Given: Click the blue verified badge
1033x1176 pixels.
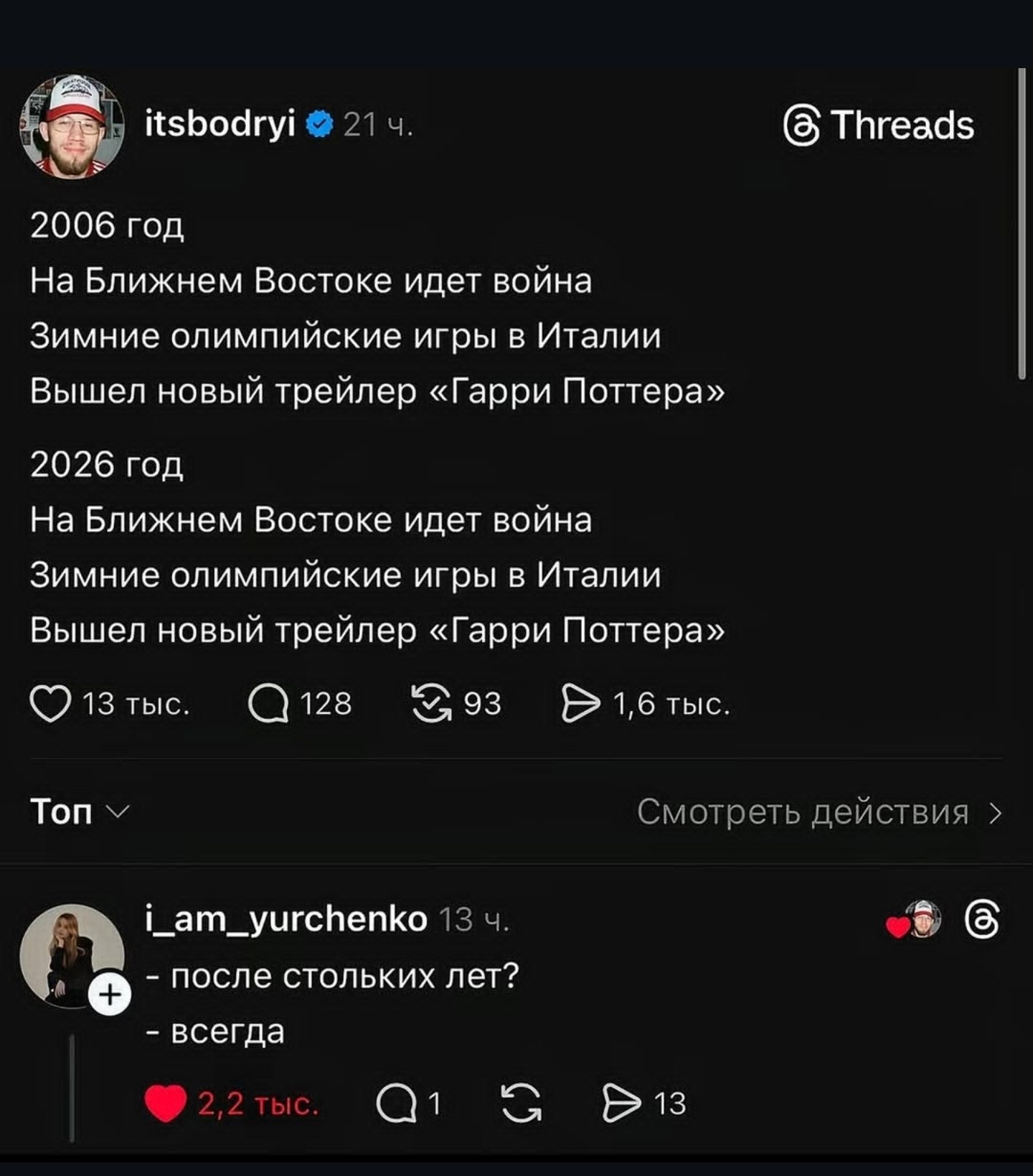Looking at the screenshot, I should (x=319, y=126).
